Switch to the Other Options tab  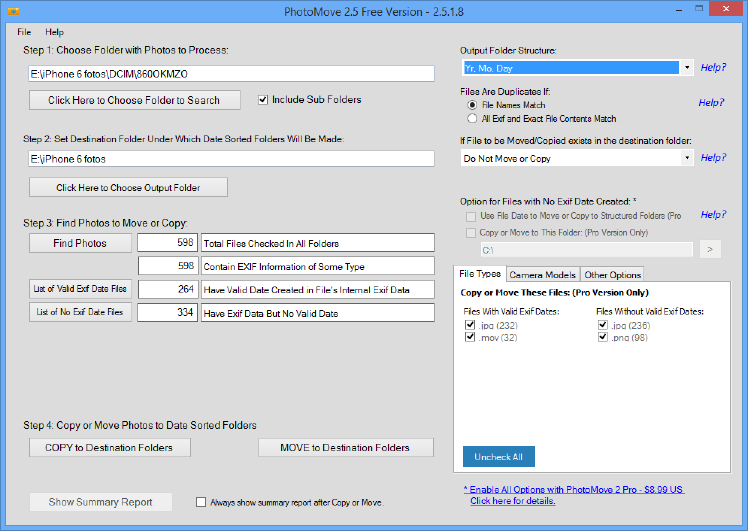pyautogui.click(x=613, y=275)
